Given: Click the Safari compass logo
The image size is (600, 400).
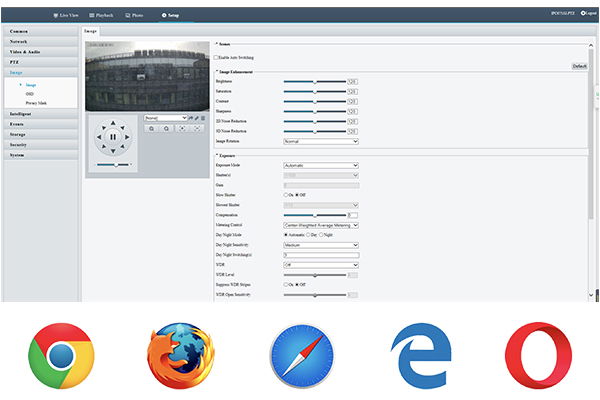Looking at the screenshot, I should tap(302, 356).
